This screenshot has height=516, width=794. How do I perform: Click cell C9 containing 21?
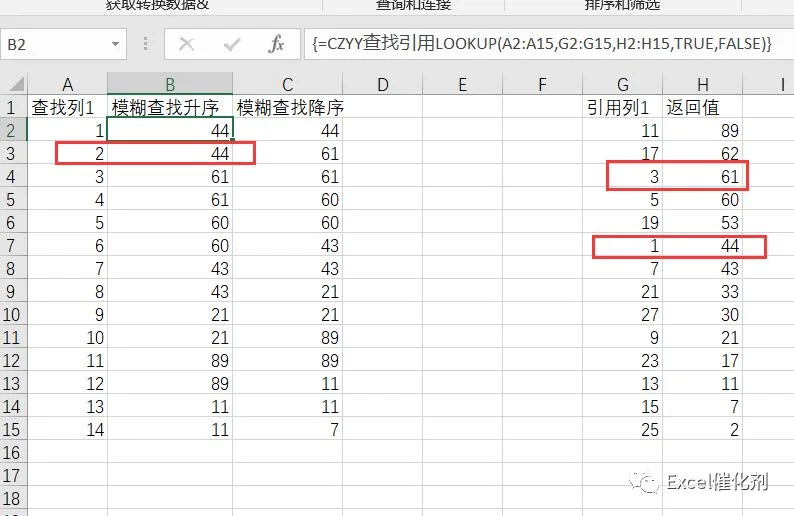tap(288, 291)
